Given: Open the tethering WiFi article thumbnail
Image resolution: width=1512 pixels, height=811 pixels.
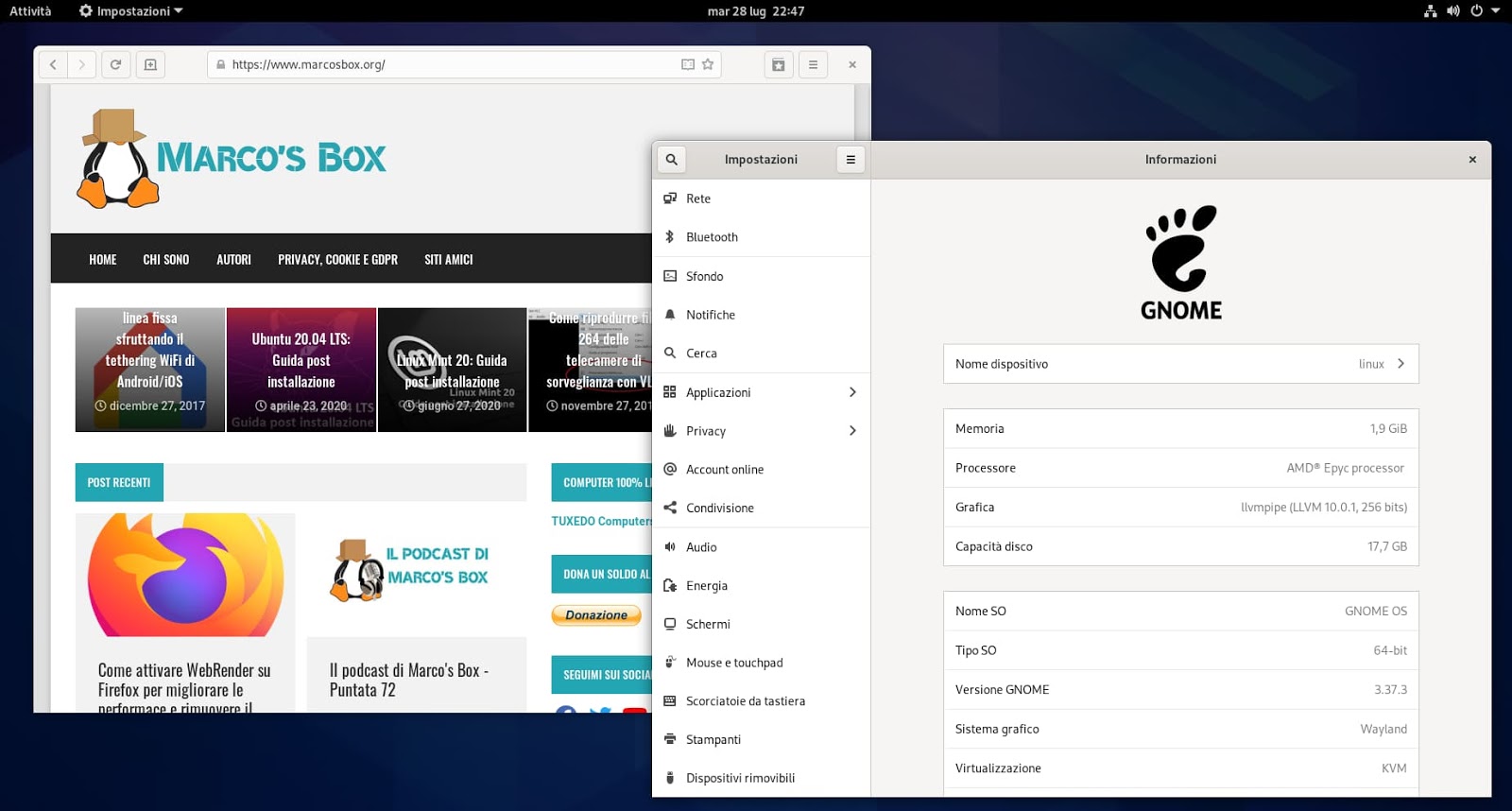Looking at the screenshot, I should click(x=150, y=370).
